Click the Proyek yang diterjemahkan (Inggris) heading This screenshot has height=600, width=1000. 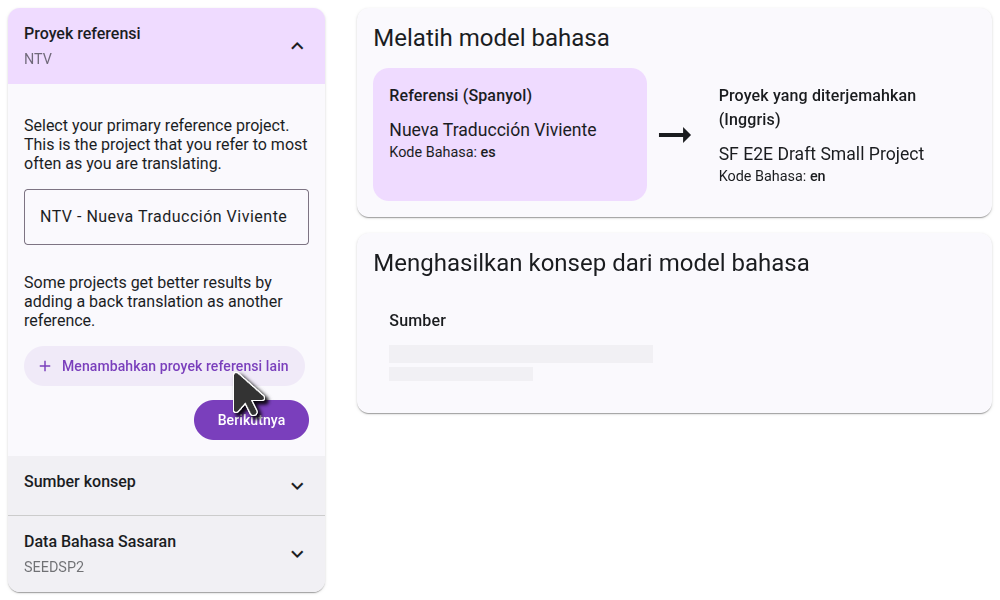click(817, 107)
